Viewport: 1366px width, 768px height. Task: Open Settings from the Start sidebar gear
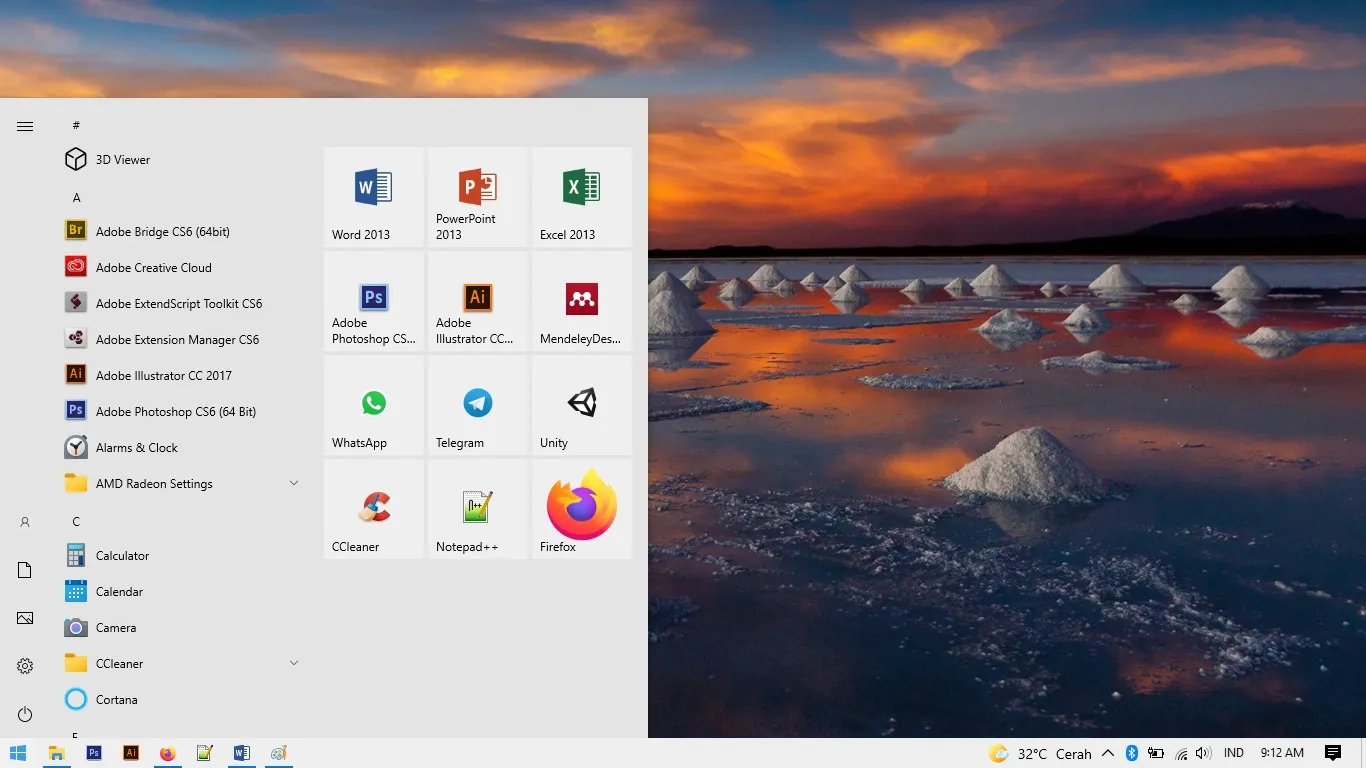[25, 666]
